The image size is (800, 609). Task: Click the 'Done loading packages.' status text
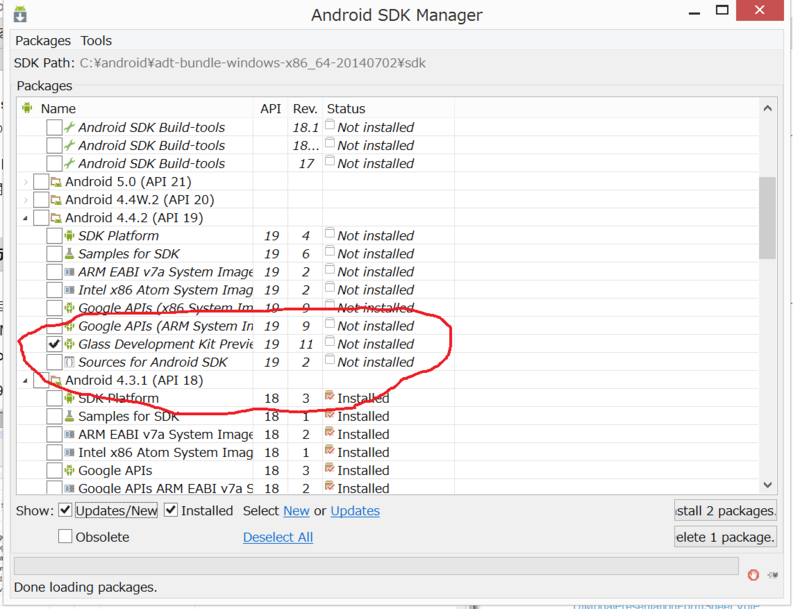(85, 587)
